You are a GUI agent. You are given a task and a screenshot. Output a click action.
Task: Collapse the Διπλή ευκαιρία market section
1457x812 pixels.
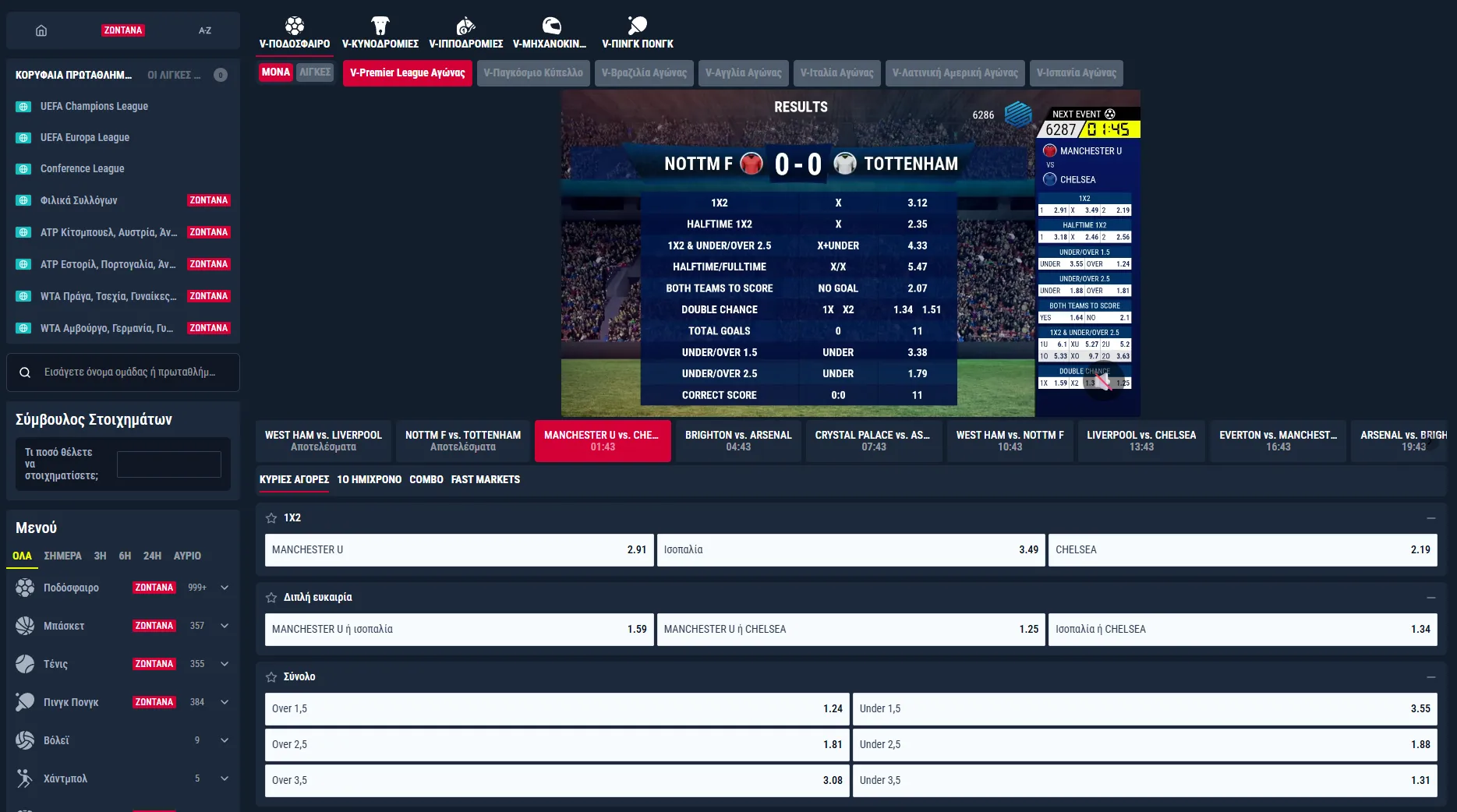click(x=1430, y=598)
